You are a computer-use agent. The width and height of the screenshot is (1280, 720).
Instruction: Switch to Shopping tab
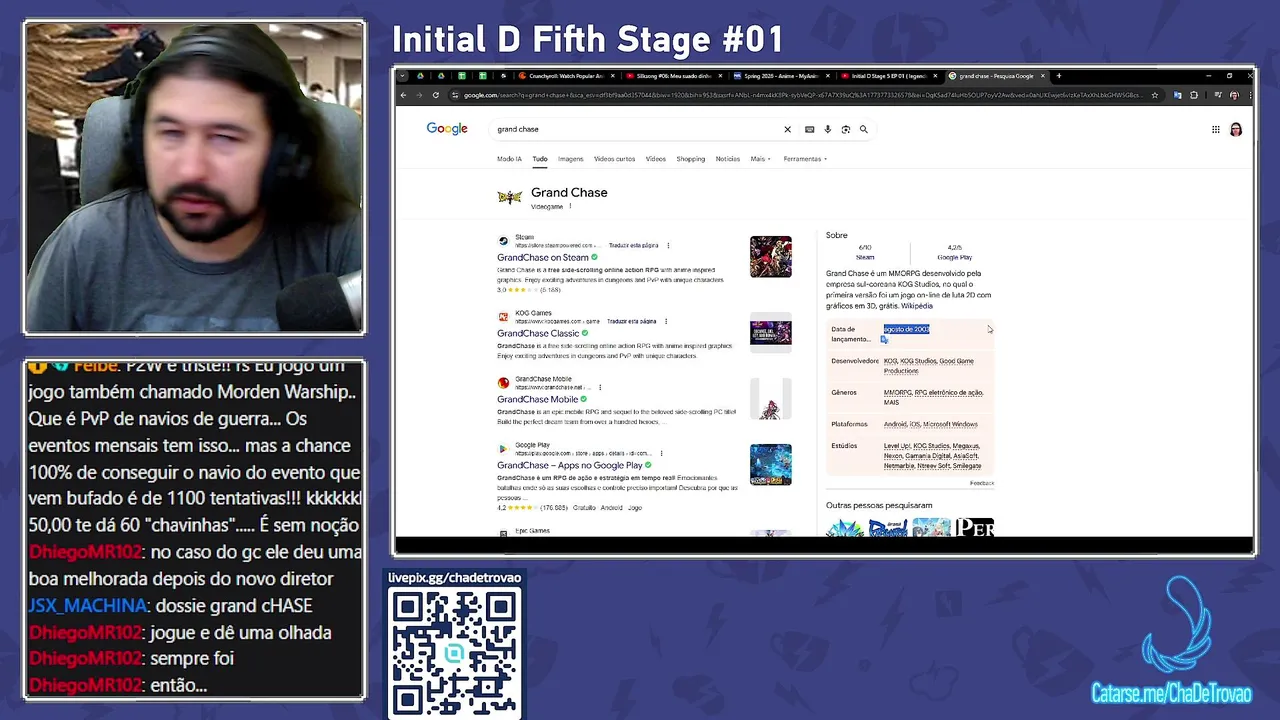[x=690, y=159]
